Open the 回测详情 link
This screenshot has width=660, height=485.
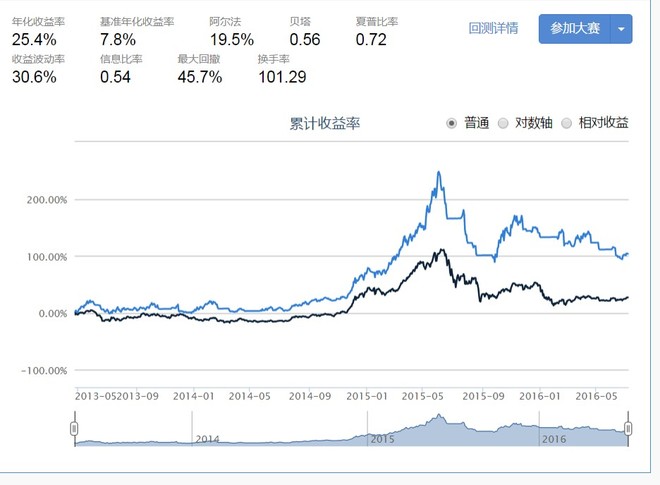493,28
